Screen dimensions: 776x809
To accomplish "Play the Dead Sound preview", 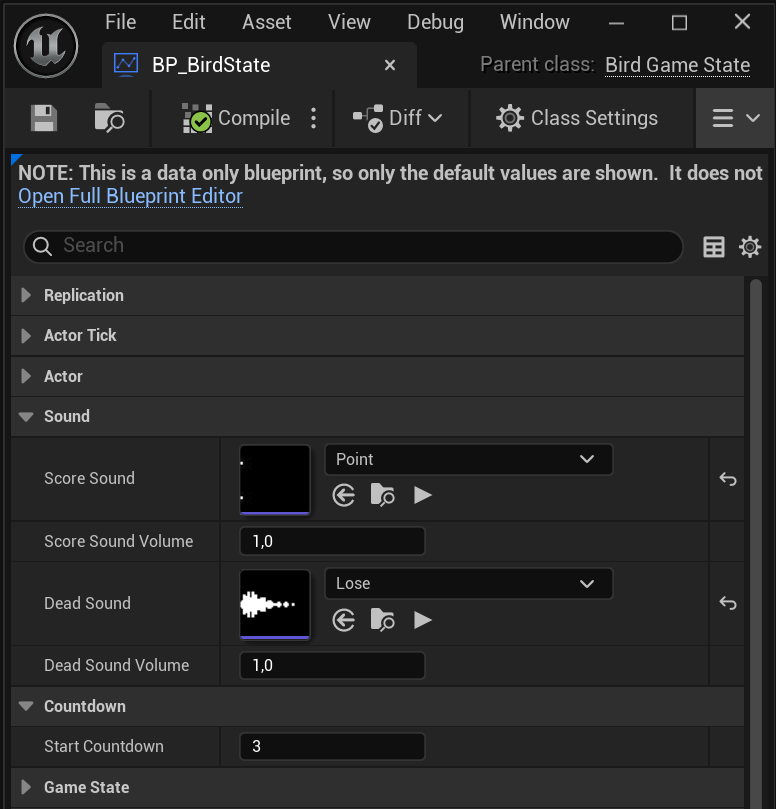I will point(423,620).
